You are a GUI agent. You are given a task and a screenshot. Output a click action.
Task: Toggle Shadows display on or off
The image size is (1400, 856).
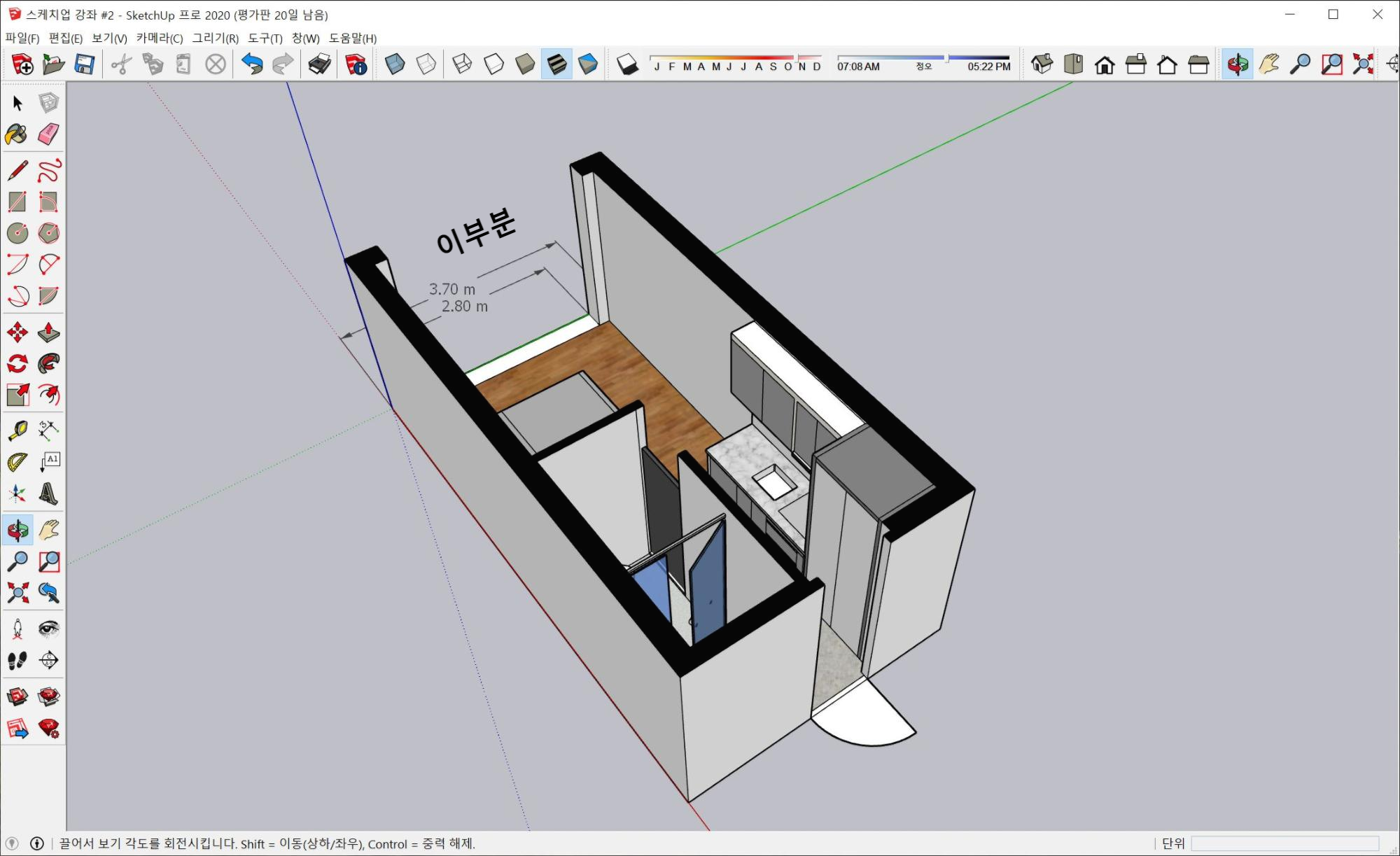pos(628,64)
